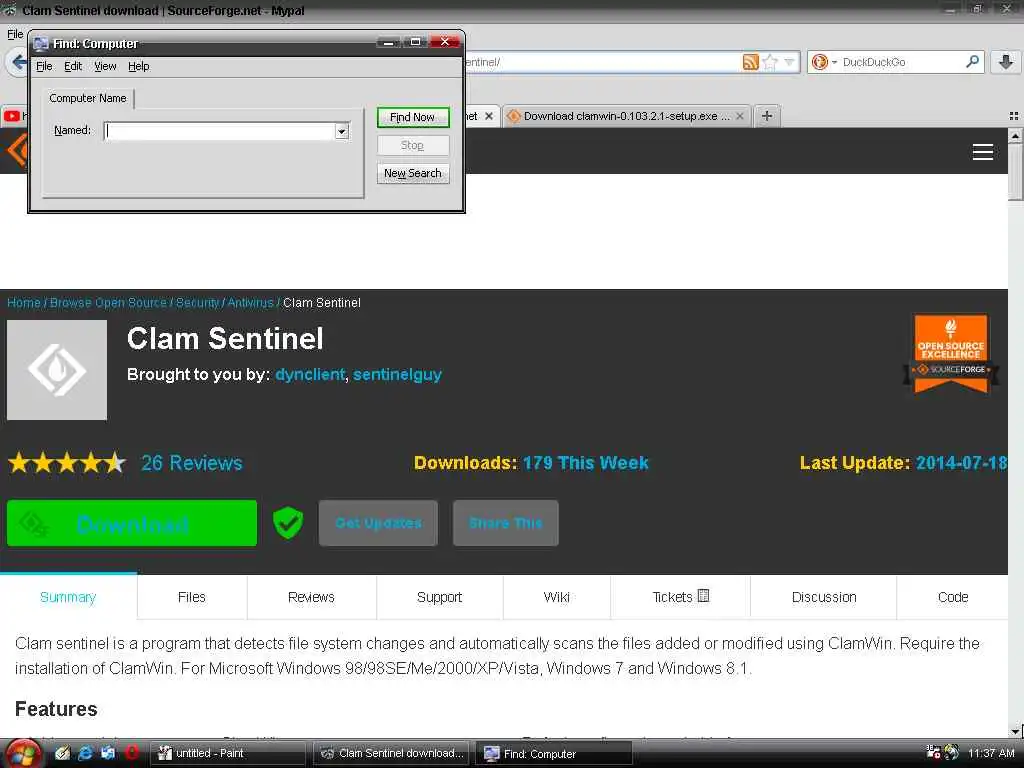Screen dimensions: 1024x768
Task: Show all tabs with the tab groups icon
Action: [1014, 116]
